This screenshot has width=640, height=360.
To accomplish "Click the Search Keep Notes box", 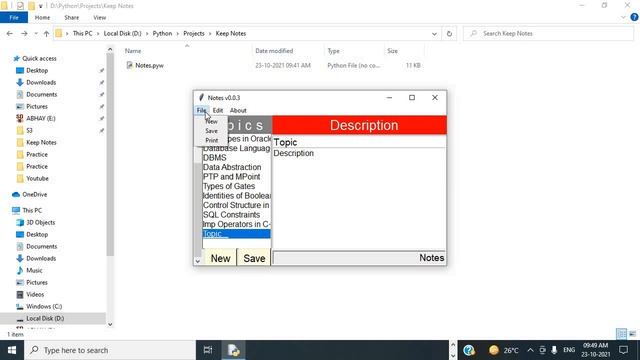I will coord(548,33).
